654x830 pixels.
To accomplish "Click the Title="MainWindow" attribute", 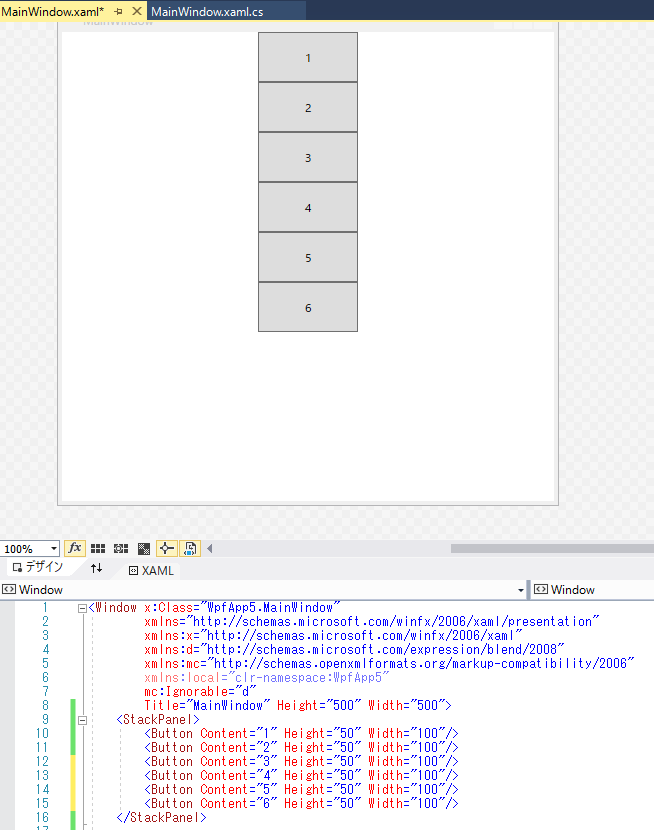I will [x=207, y=706].
